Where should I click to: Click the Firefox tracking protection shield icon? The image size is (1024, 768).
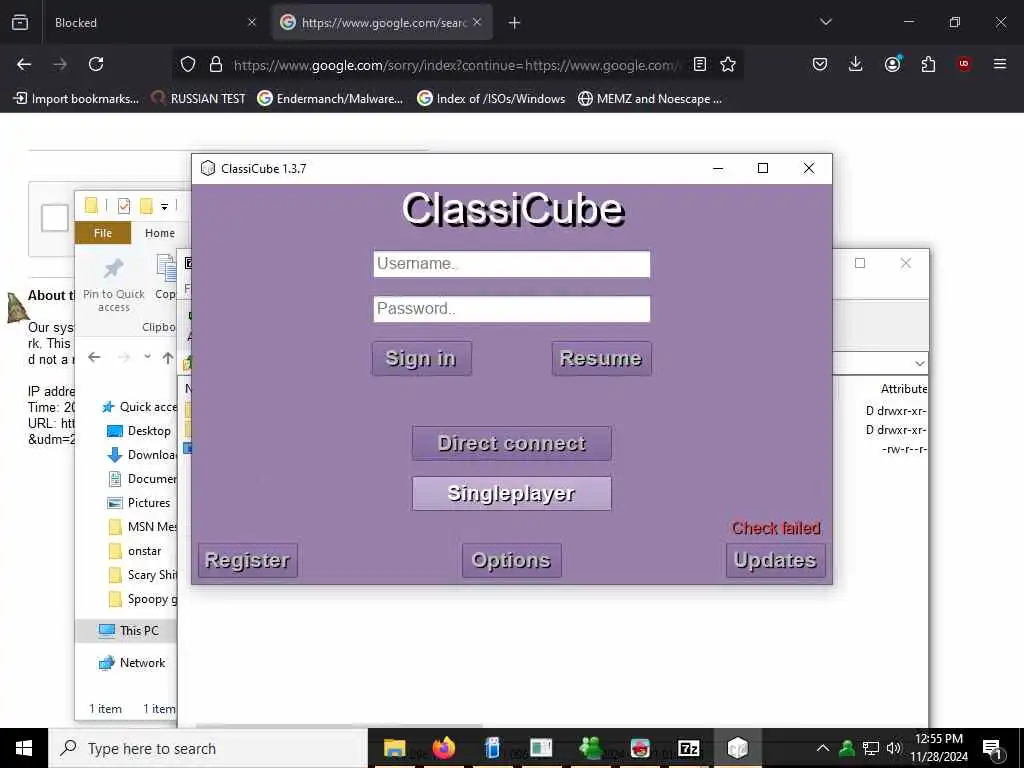188,64
